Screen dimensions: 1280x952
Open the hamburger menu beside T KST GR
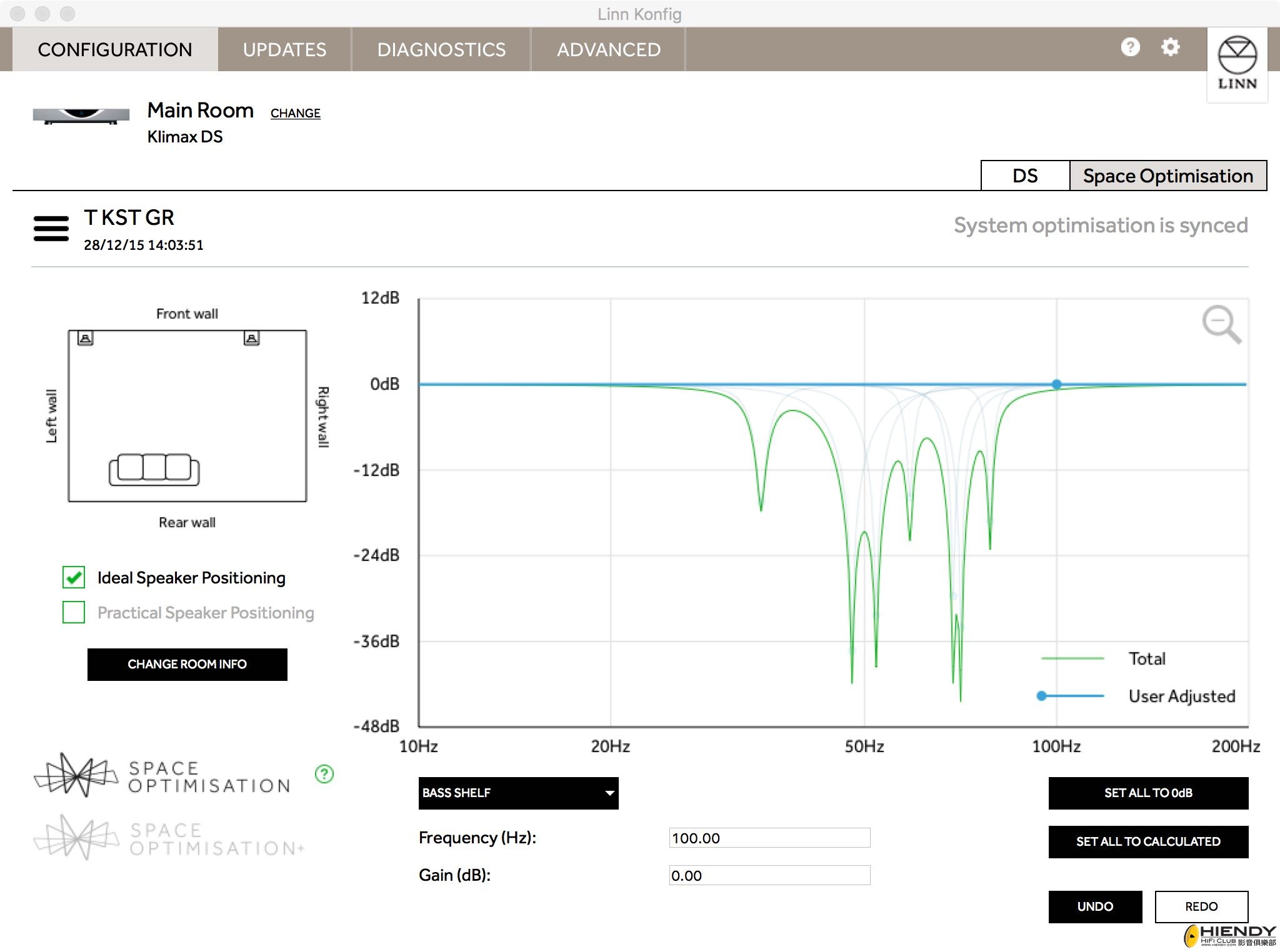[x=51, y=229]
